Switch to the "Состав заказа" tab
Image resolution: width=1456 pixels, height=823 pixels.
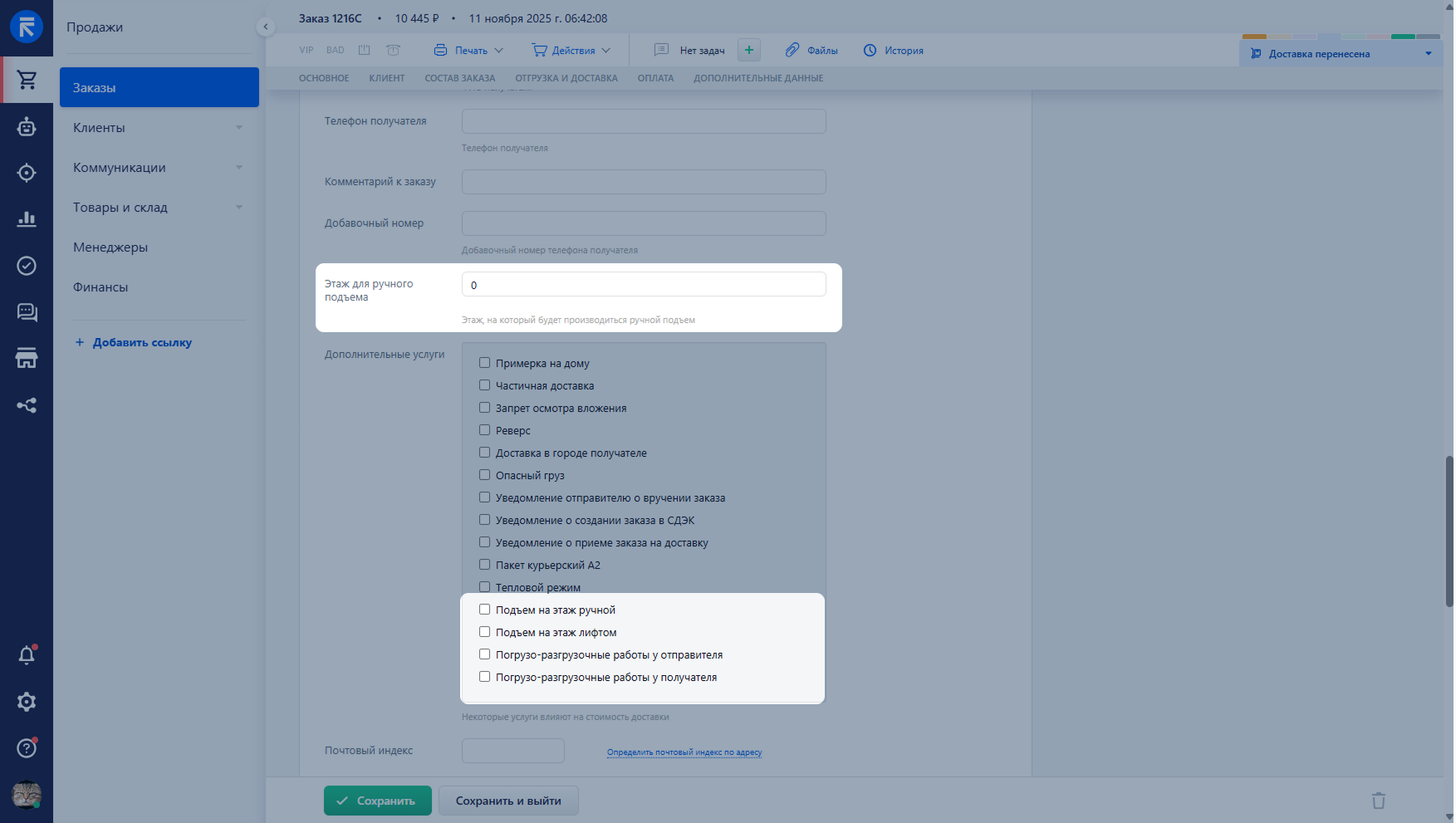point(459,78)
